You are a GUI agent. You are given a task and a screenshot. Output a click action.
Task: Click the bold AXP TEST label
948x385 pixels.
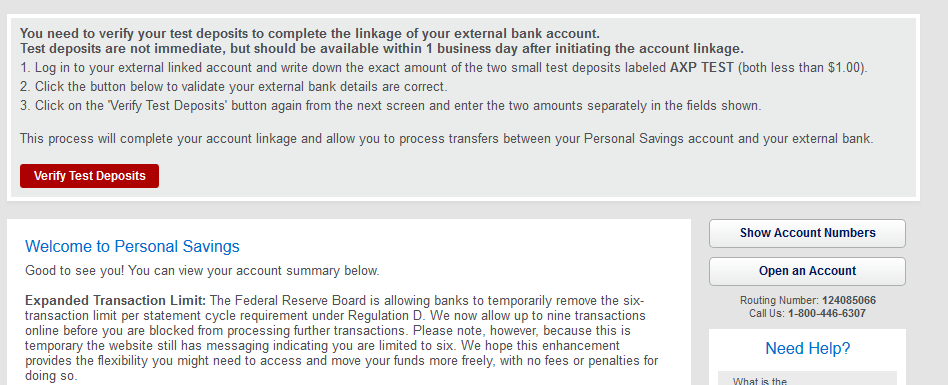point(701,68)
